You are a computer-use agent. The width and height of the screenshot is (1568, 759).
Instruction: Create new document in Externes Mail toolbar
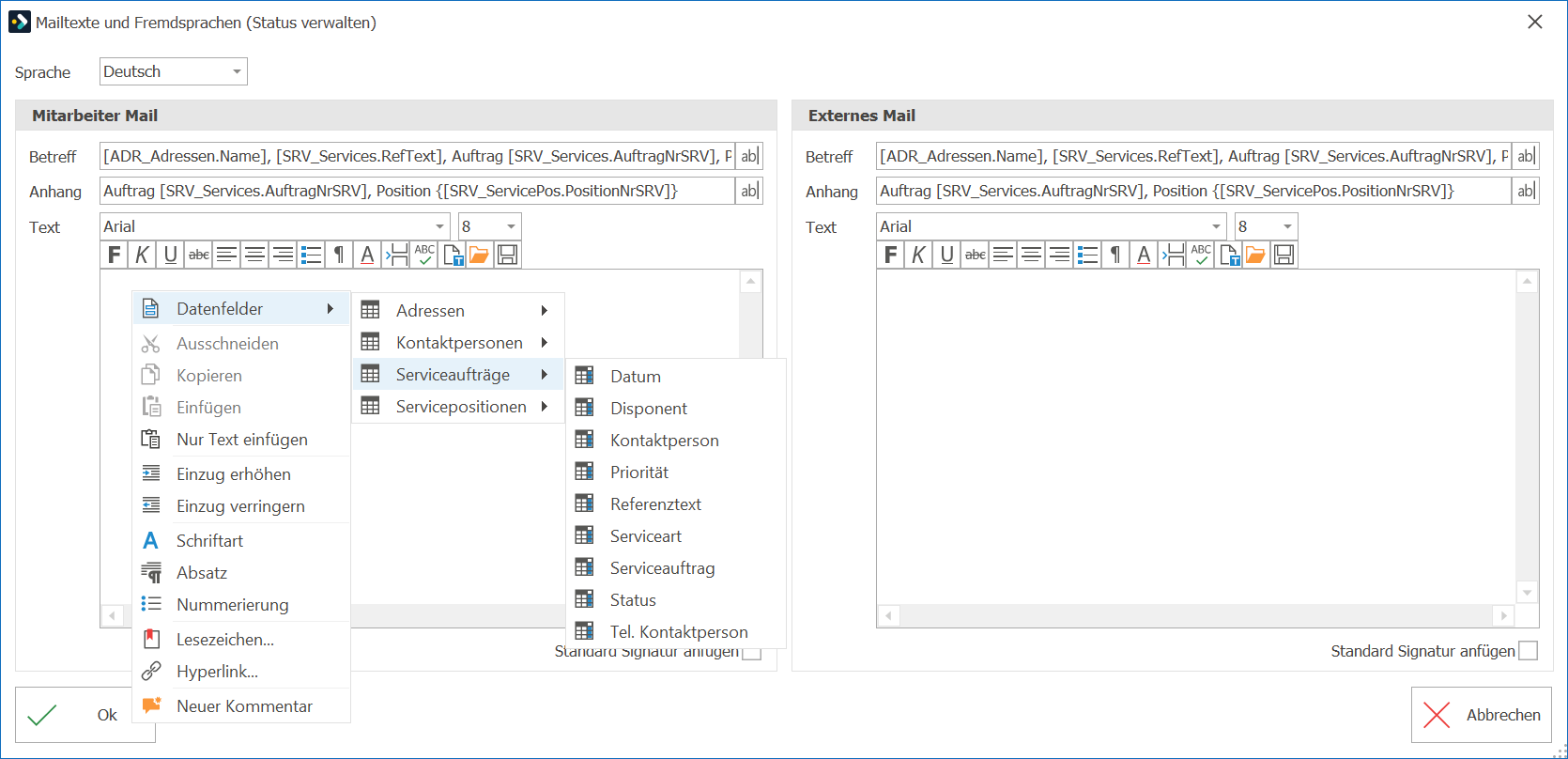(1229, 255)
